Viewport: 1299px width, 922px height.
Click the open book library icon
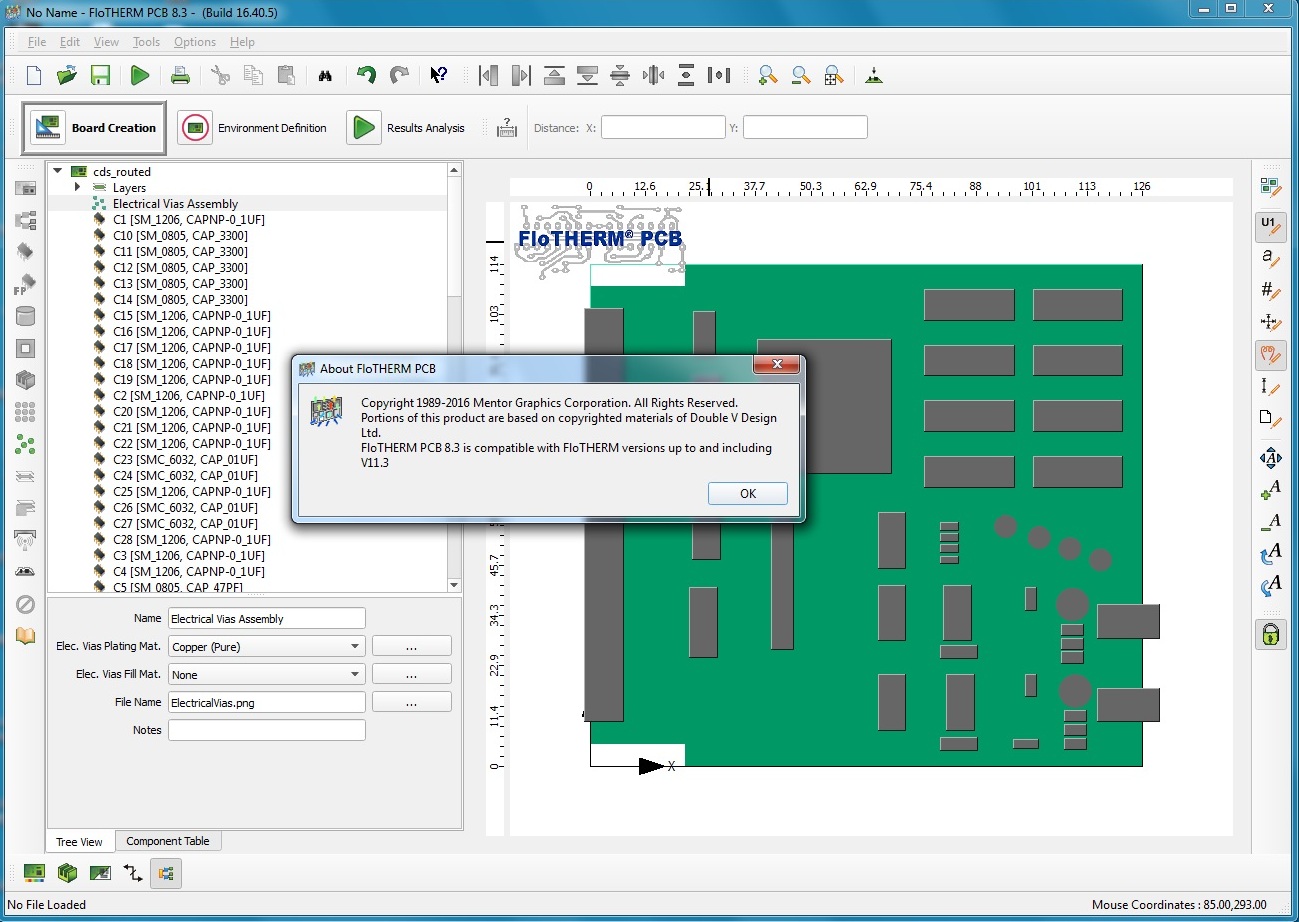point(26,636)
